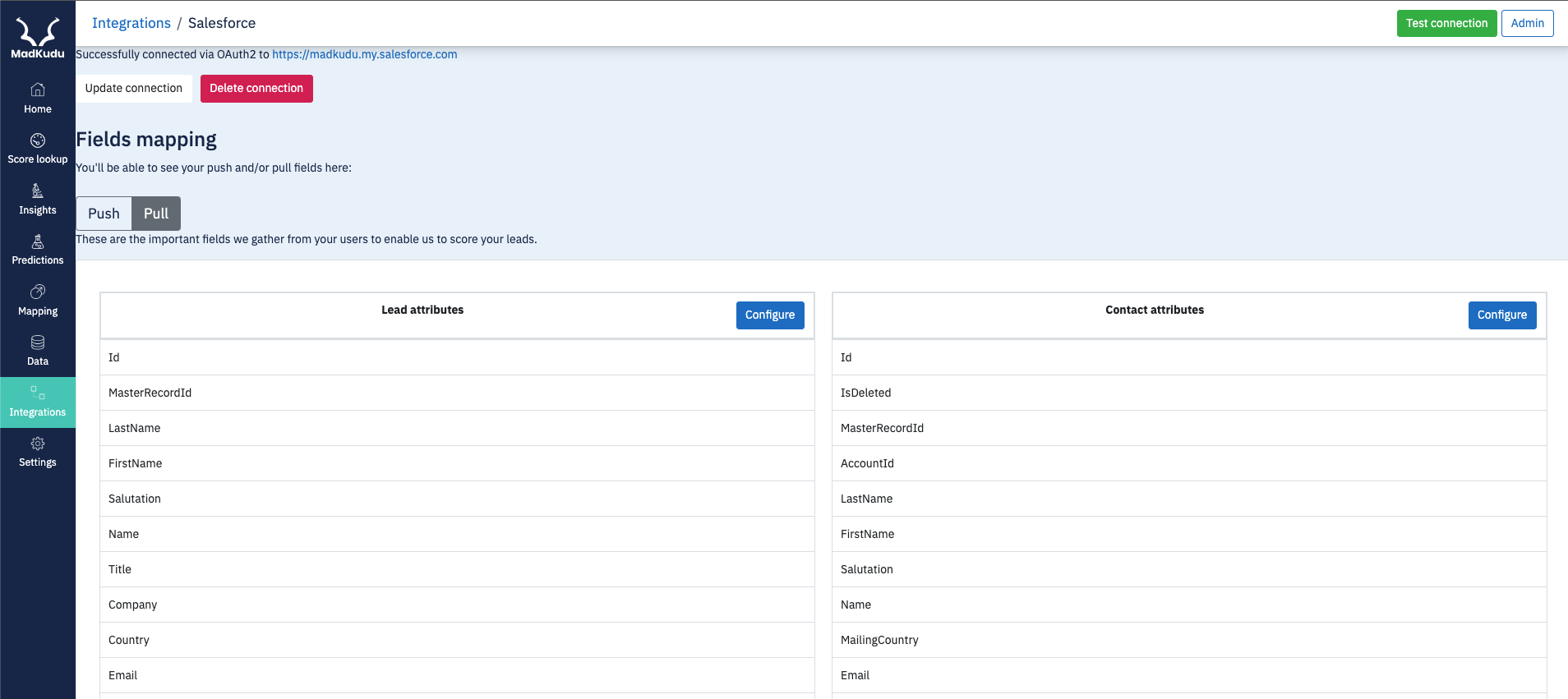Open the Predictions flask icon

tap(38, 241)
